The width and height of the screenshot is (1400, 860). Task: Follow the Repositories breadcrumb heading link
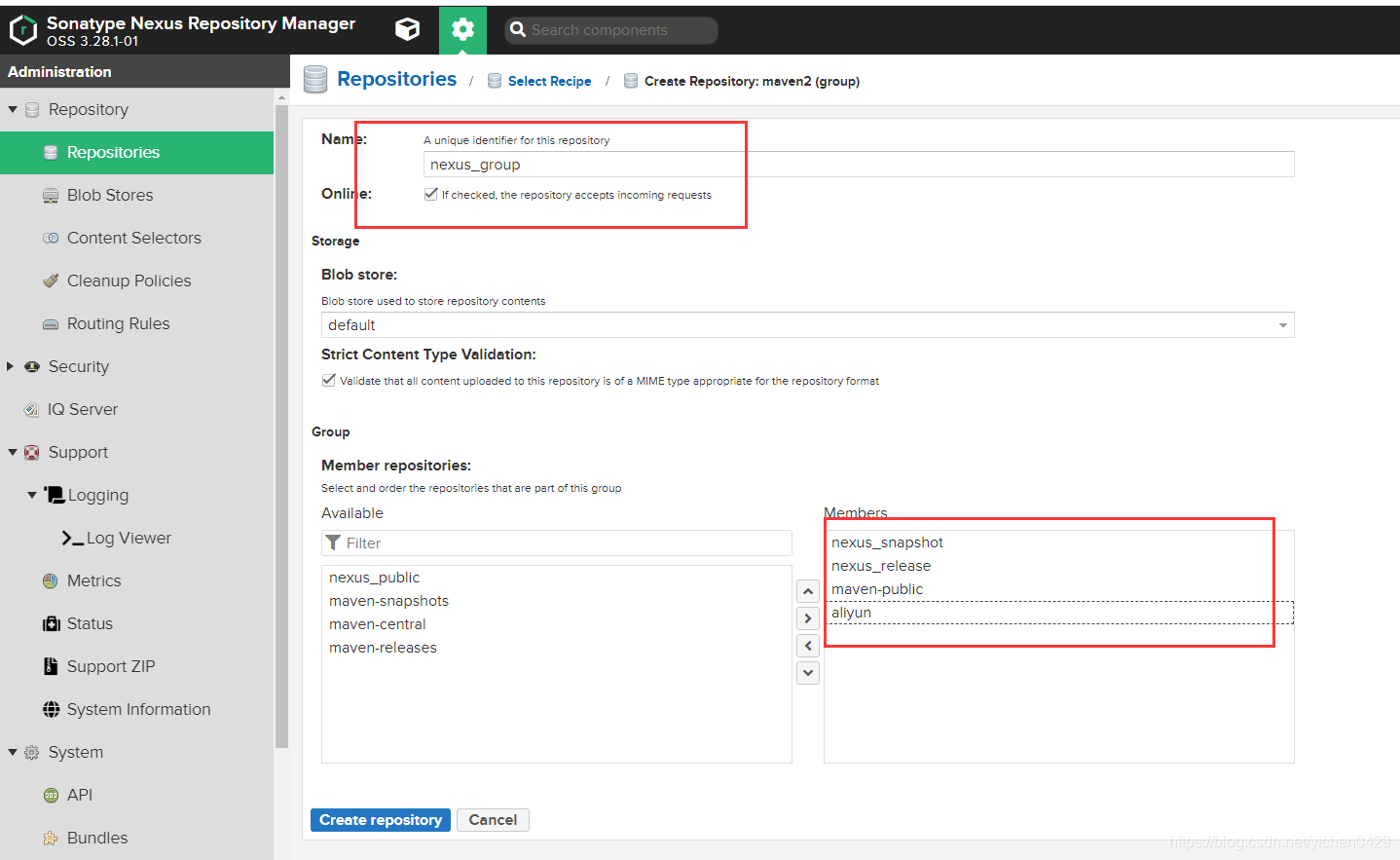pyautogui.click(x=396, y=79)
